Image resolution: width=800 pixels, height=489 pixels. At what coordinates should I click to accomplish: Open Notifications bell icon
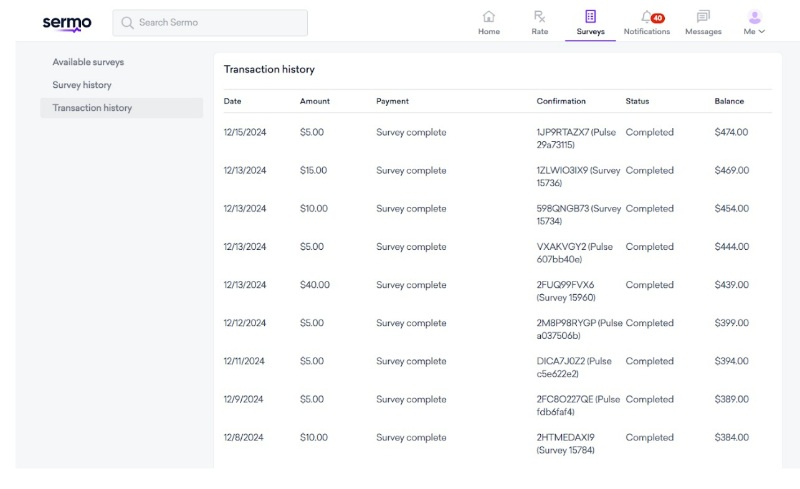(646, 16)
